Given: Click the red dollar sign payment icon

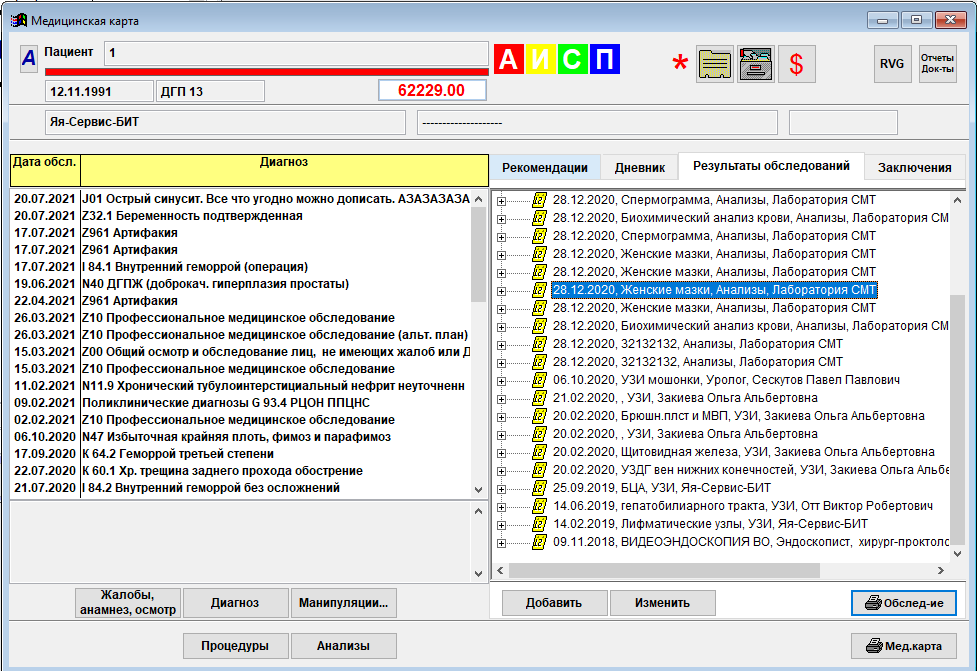Looking at the screenshot, I should click(797, 64).
